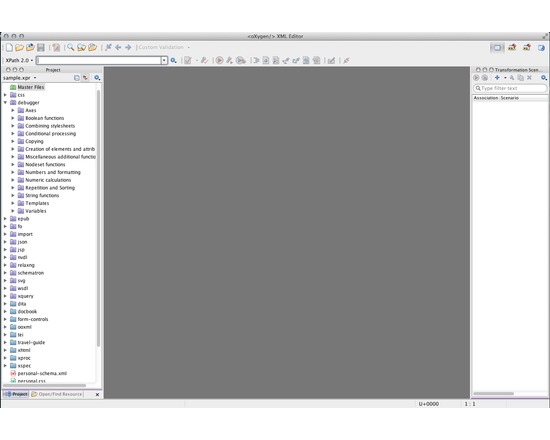Select the Numeric calculations folder

click(x=44, y=180)
